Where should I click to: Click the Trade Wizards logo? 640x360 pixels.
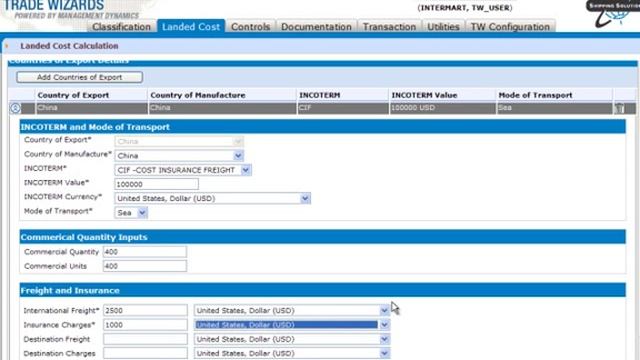click(70, 9)
